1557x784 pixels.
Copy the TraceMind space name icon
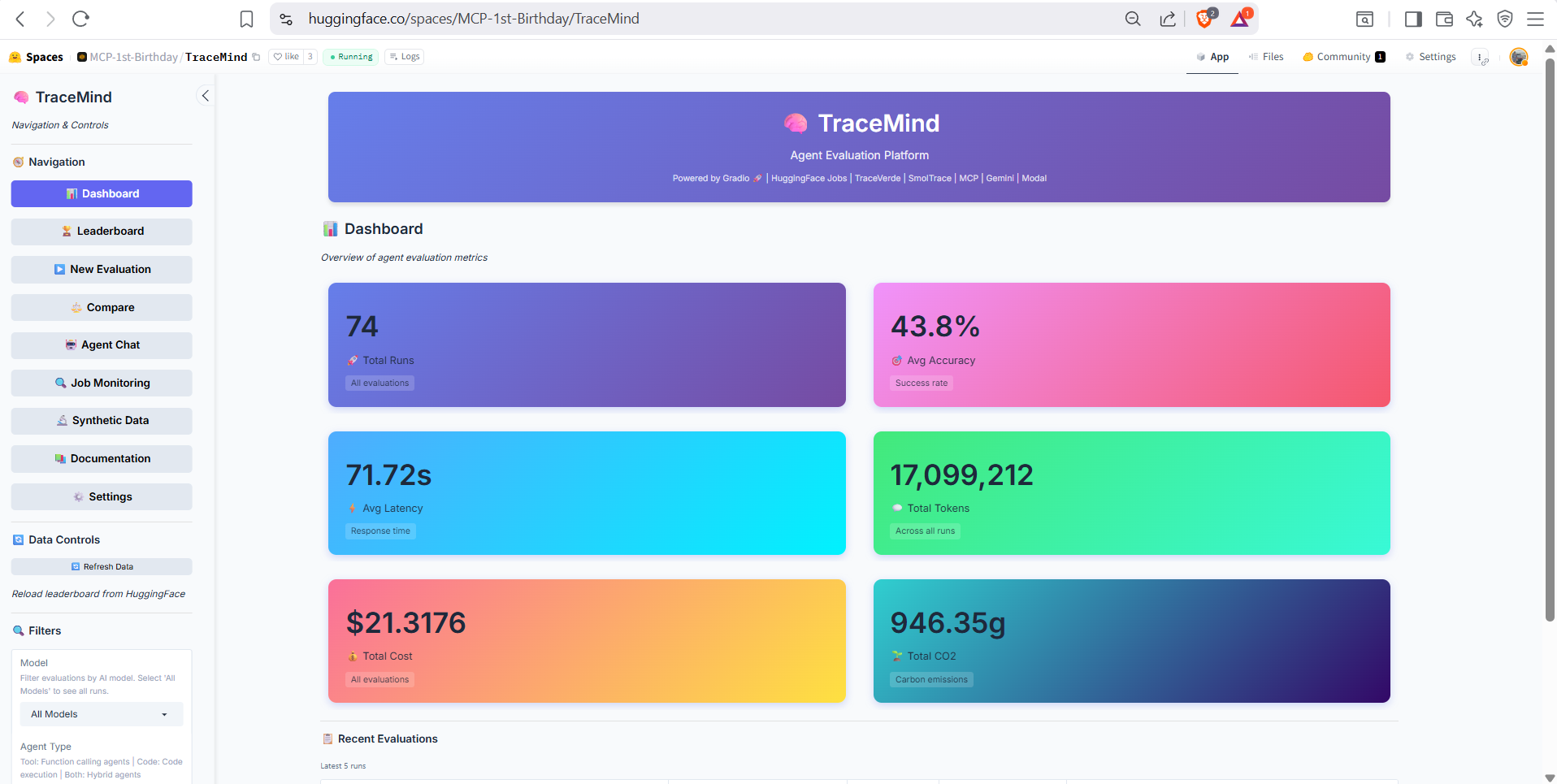(x=256, y=57)
